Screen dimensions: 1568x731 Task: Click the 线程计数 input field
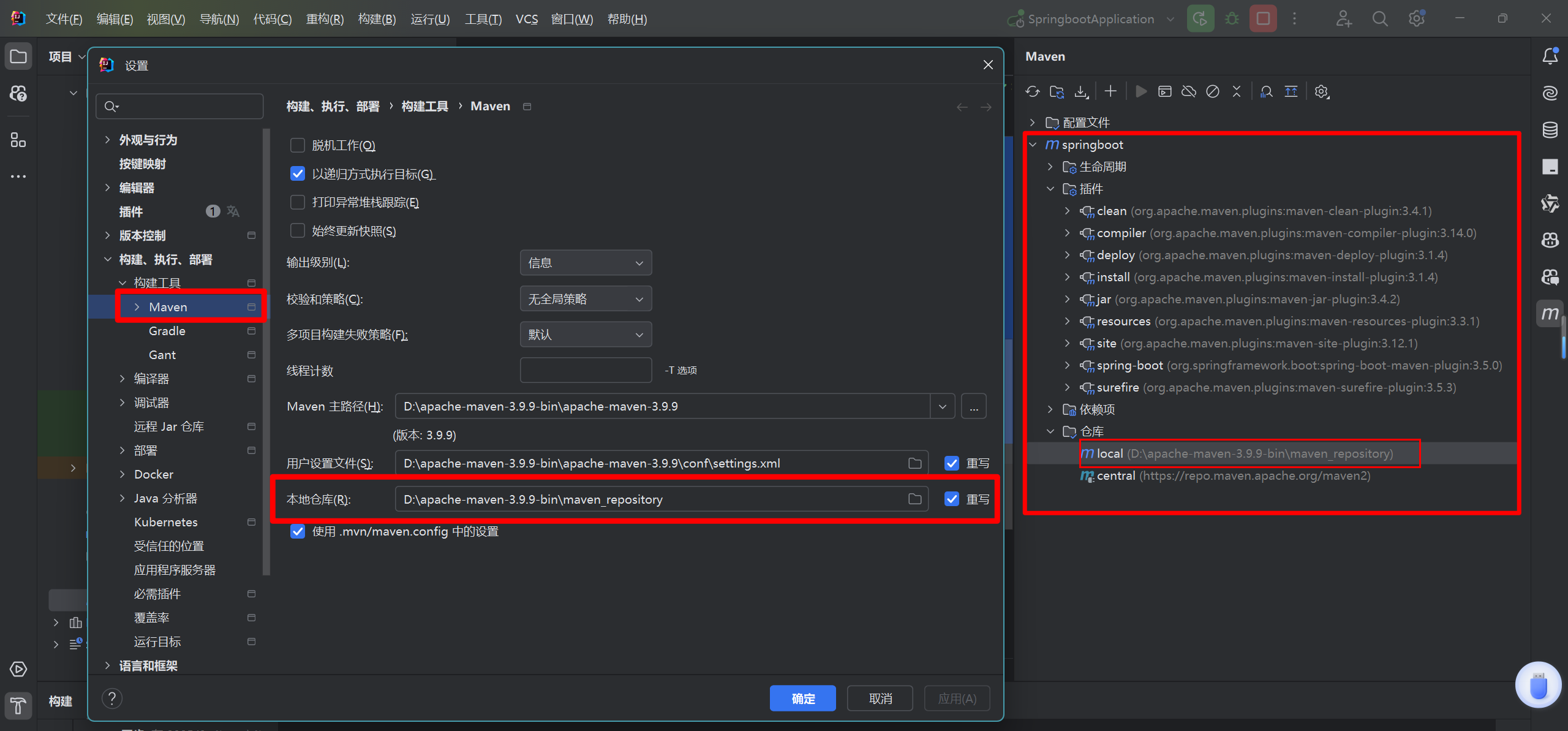click(586, 370)
